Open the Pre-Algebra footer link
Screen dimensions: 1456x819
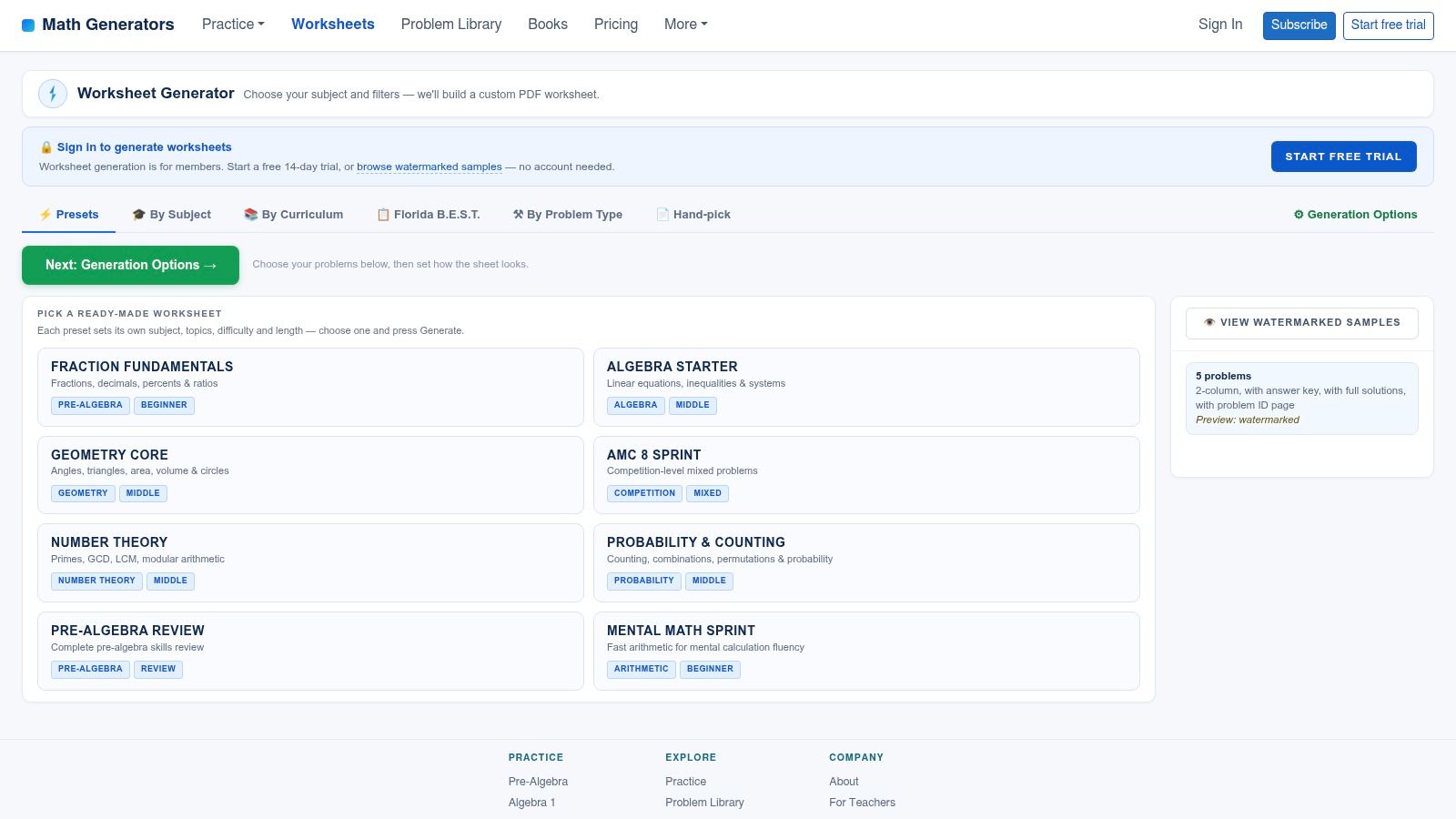click(538, 782)
